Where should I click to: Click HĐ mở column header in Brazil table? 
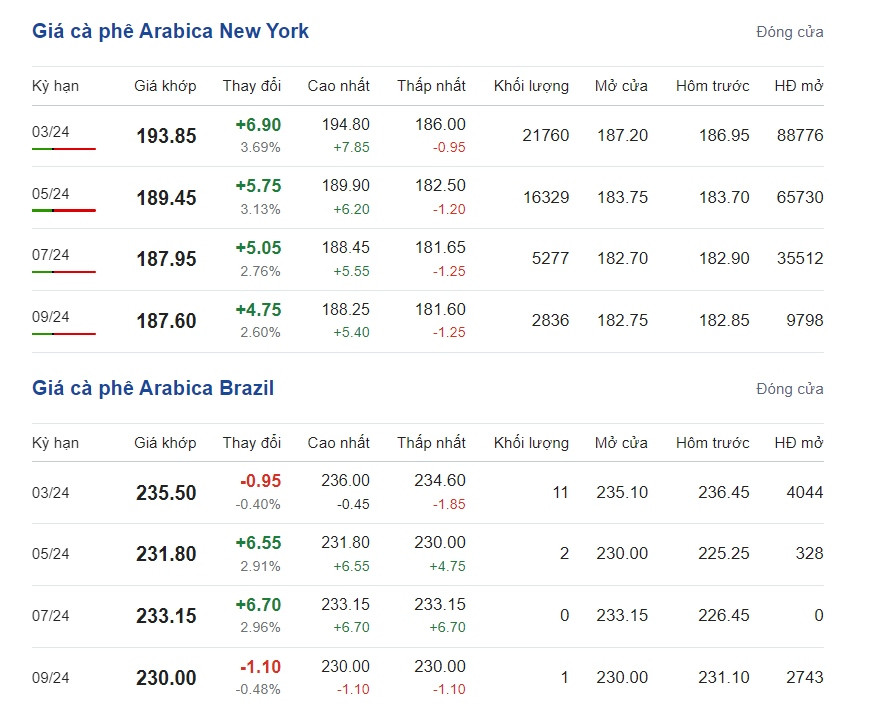(x=798, y=443)
